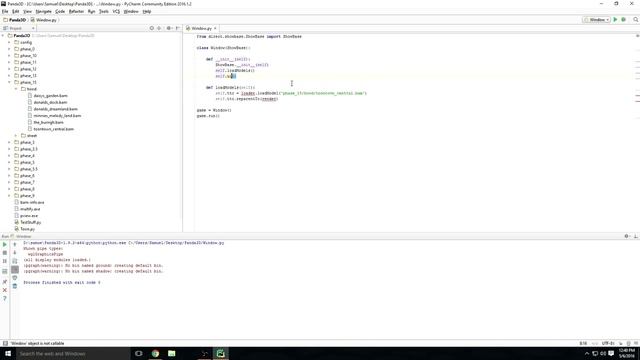Screen dimensions: 640x360
Task: Toggle scroll-to-end button in Run console toolbar
Action: [x=15, y=269]
